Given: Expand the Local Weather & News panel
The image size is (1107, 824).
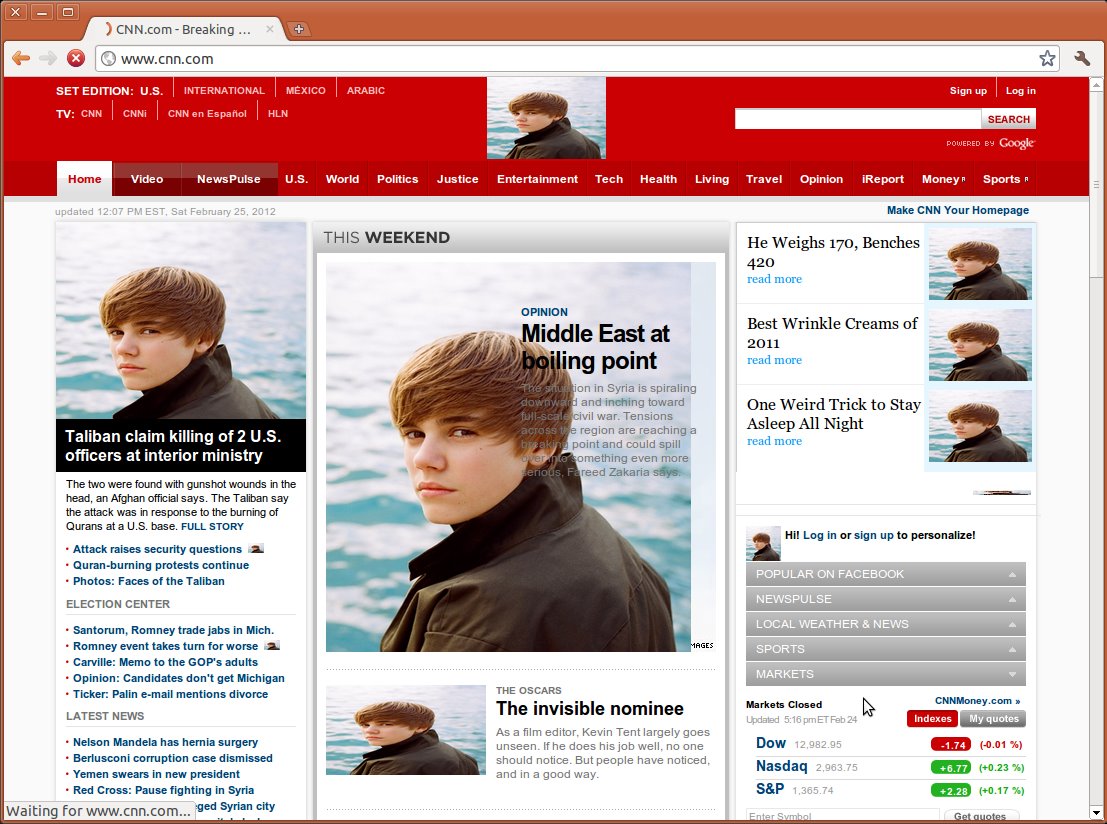Looking at the screenshot, I should coord(885,624).
